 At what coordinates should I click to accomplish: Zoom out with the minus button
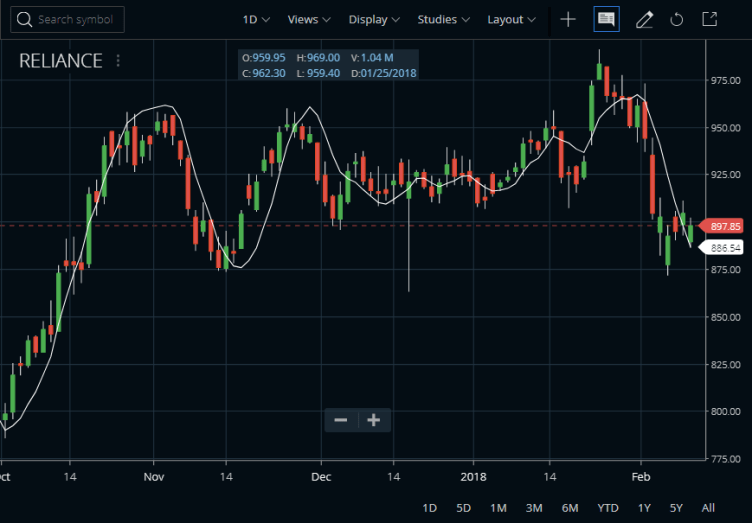341,420
